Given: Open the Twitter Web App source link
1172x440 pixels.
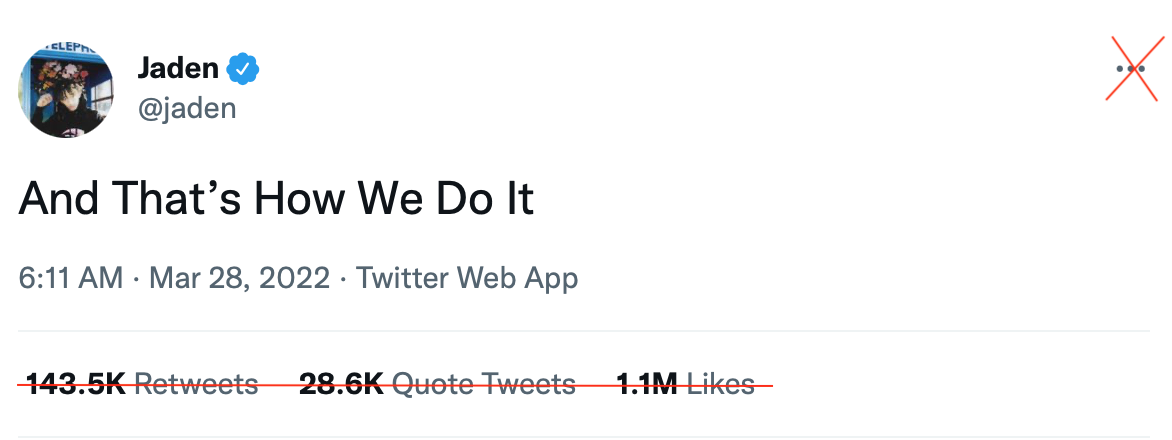Looking at the screenshot, I should [467, 277].
